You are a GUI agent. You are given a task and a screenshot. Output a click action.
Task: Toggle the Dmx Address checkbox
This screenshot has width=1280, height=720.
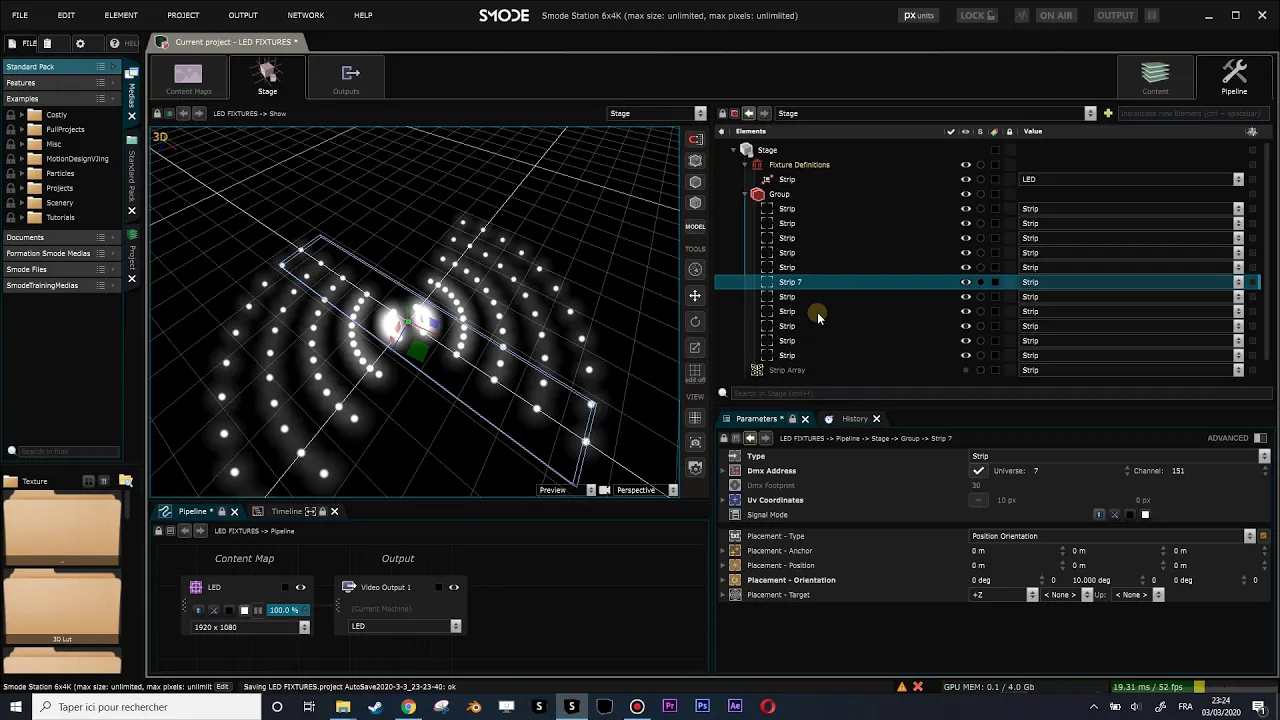tap(978, 471)
